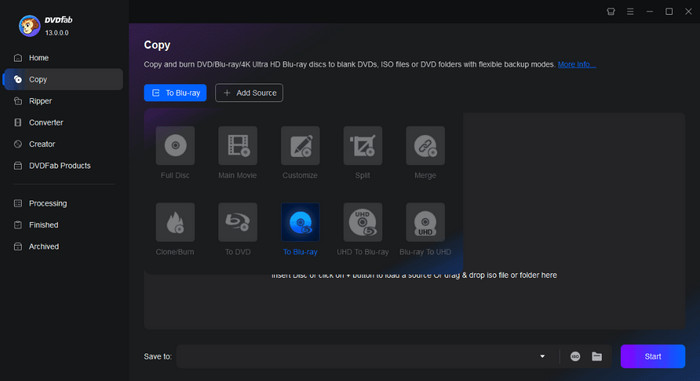Follow the More Info link

pyautogui.click(x=576, y=64)
